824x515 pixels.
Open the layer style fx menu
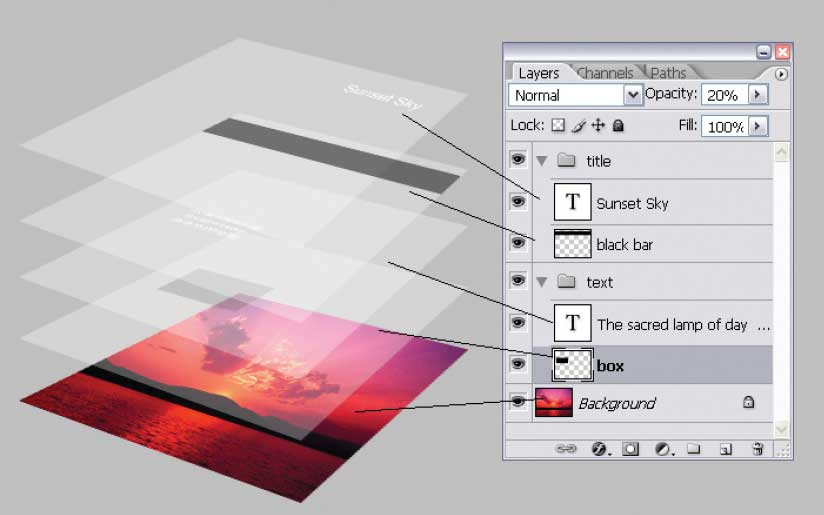click(600, 450)
